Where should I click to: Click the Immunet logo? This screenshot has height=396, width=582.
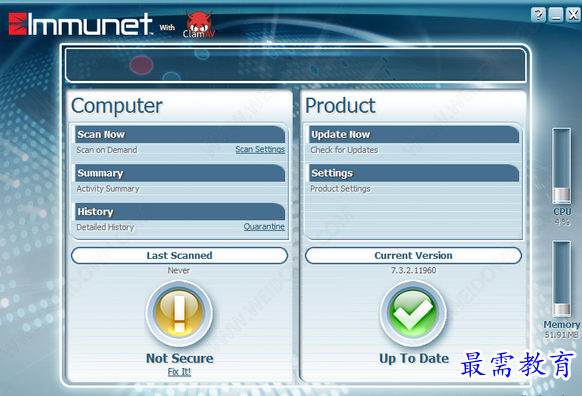[x=81, y=24]
